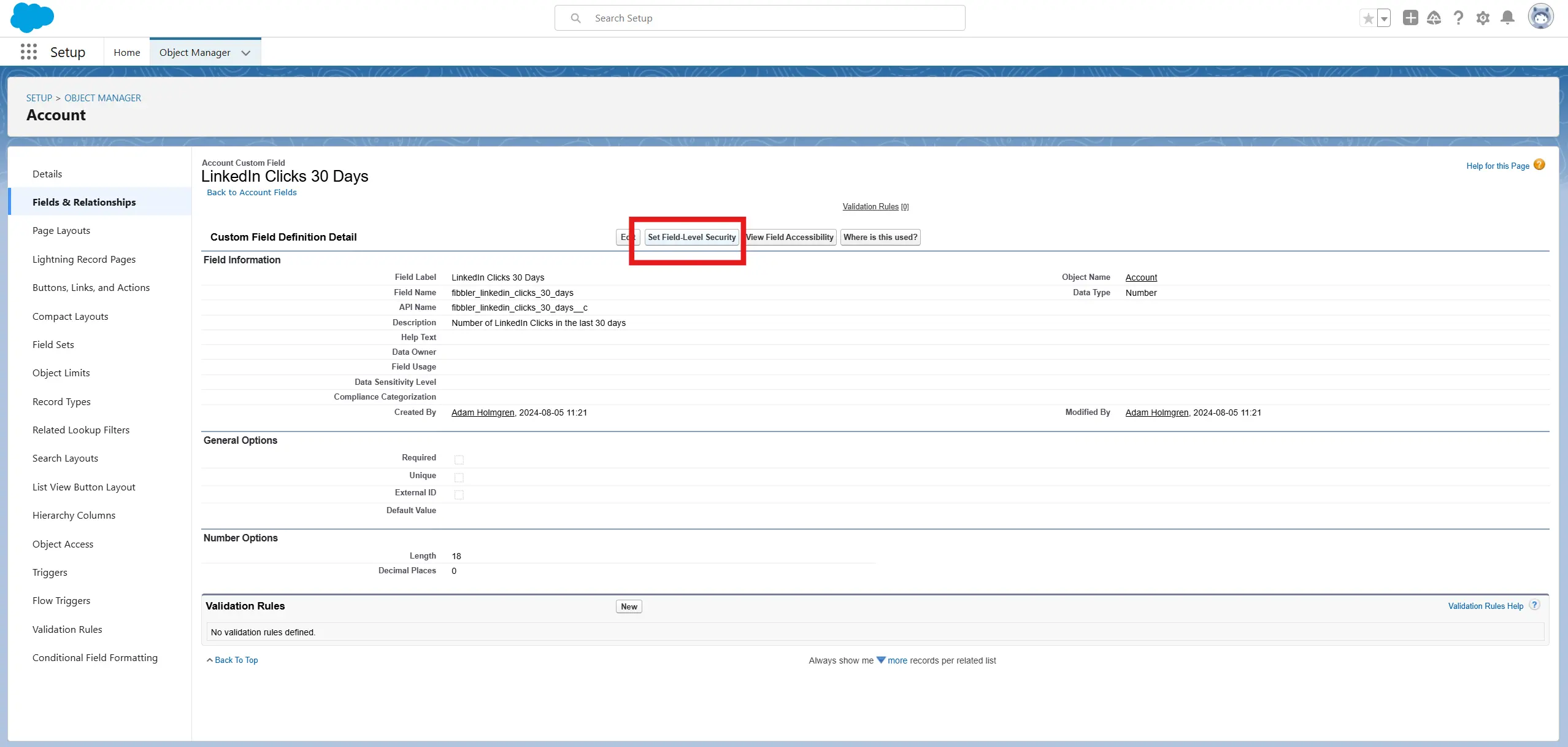
Task: Click the Set Field-Level Security button
Action: point(691,238)
